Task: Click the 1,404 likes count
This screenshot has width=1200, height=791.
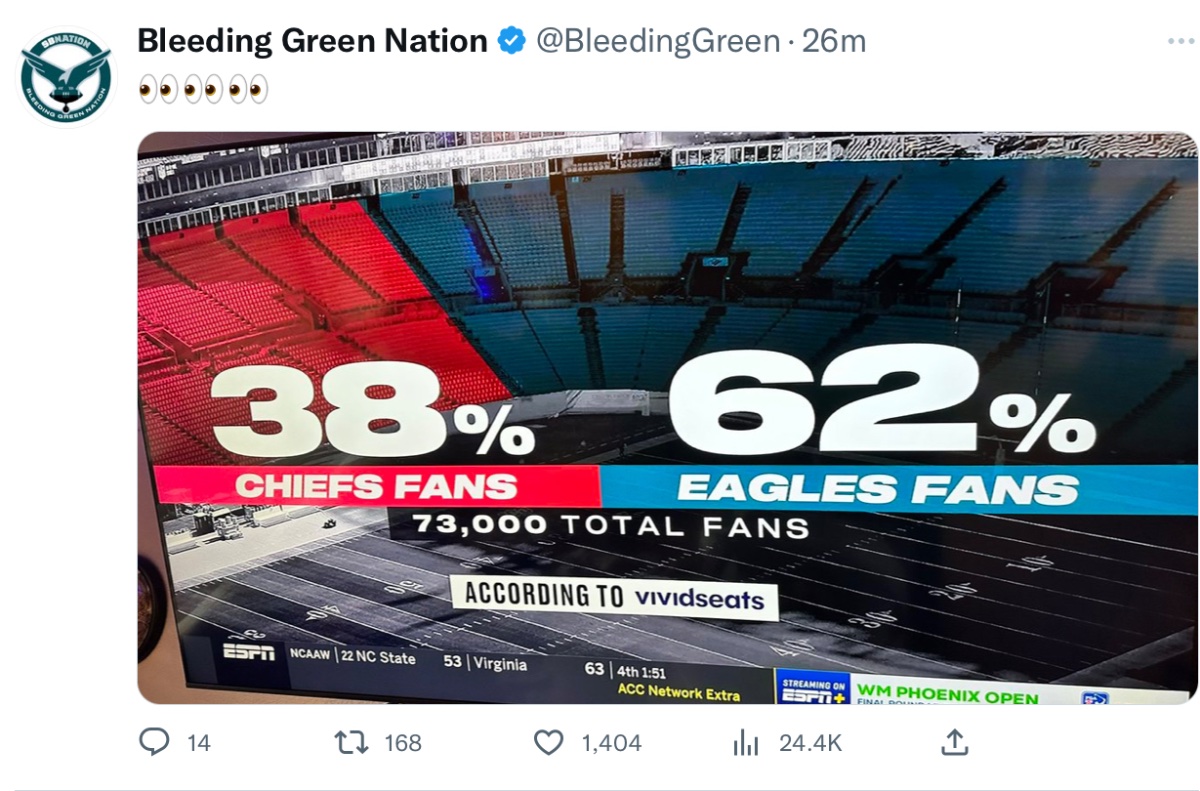Action: (x=611, y=743)
